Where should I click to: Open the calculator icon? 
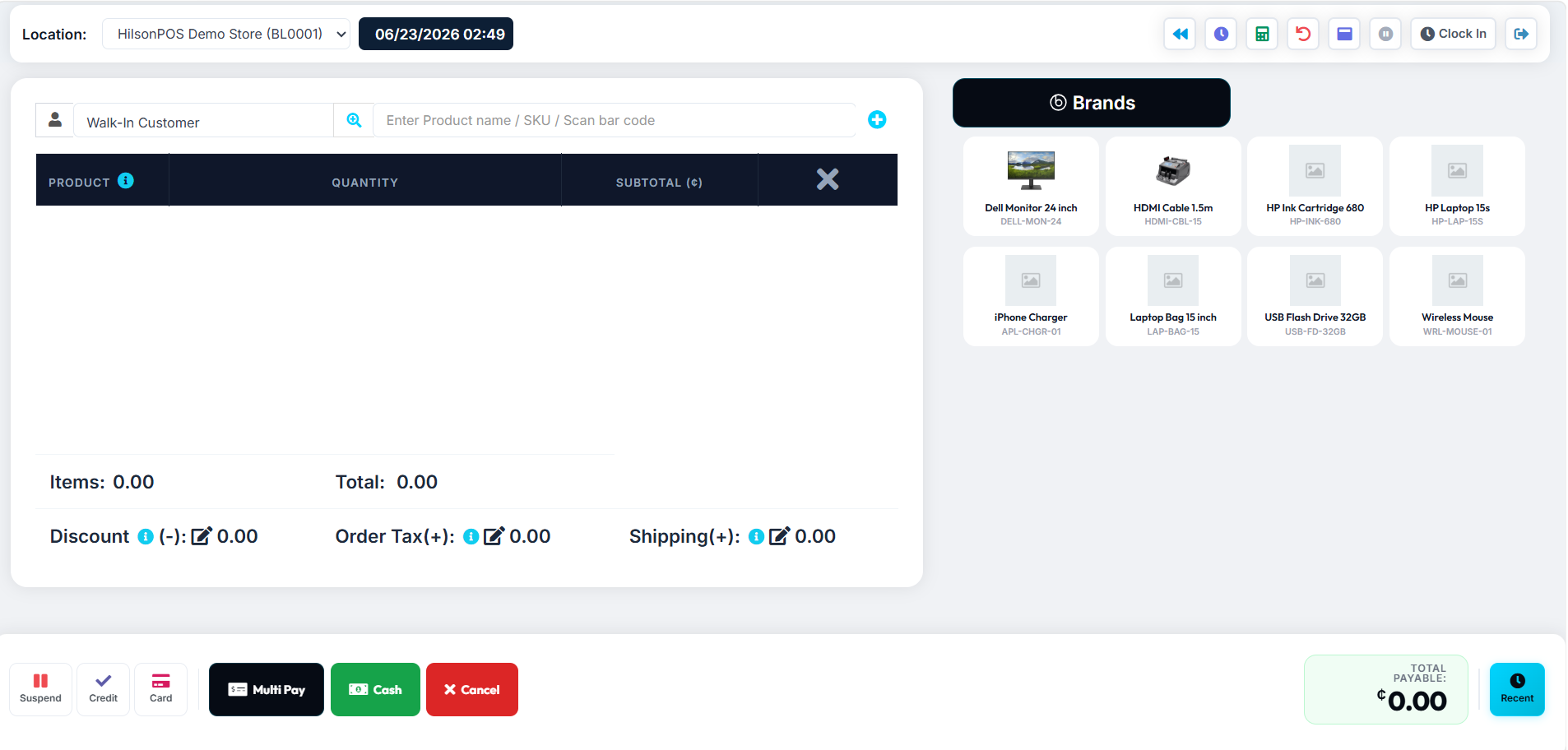point(1262,34)
